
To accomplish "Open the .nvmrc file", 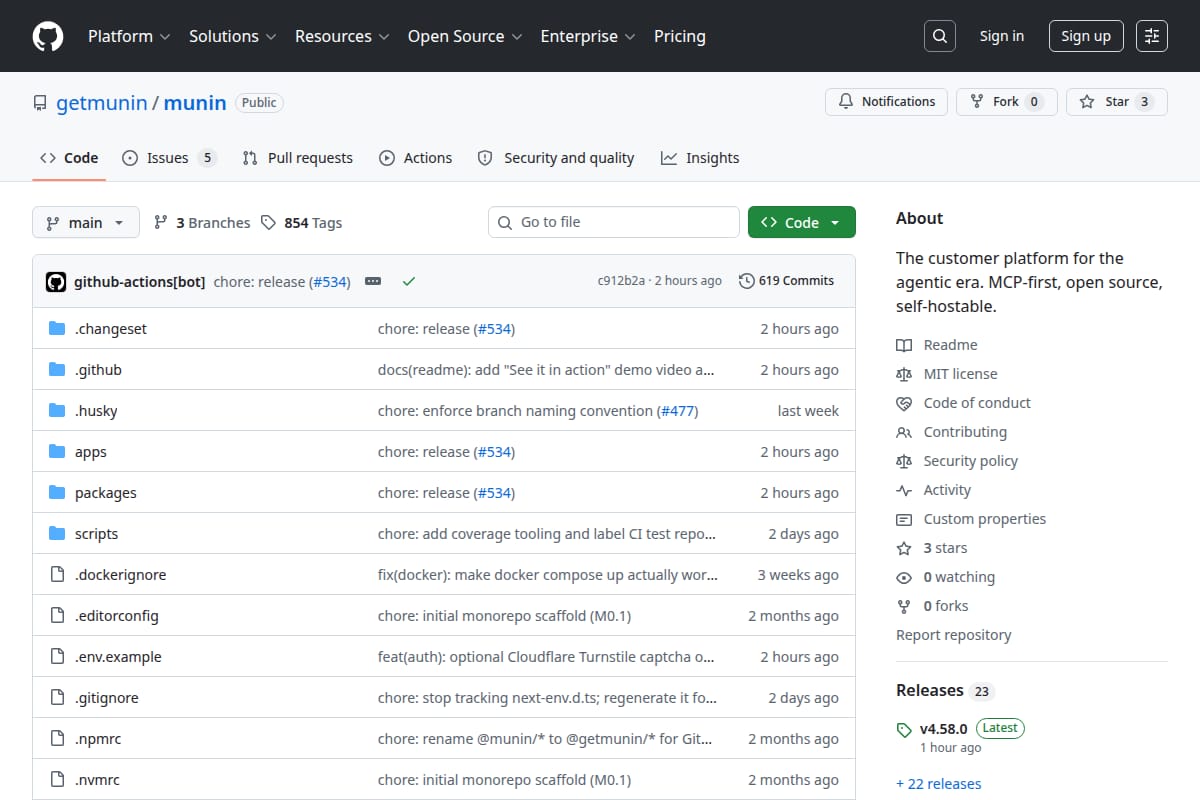I will pyautogui.click(x=97, y=780).
